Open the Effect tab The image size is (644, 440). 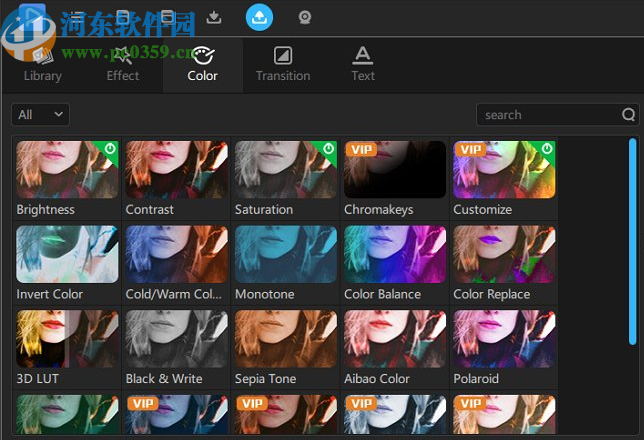[123, 64]
